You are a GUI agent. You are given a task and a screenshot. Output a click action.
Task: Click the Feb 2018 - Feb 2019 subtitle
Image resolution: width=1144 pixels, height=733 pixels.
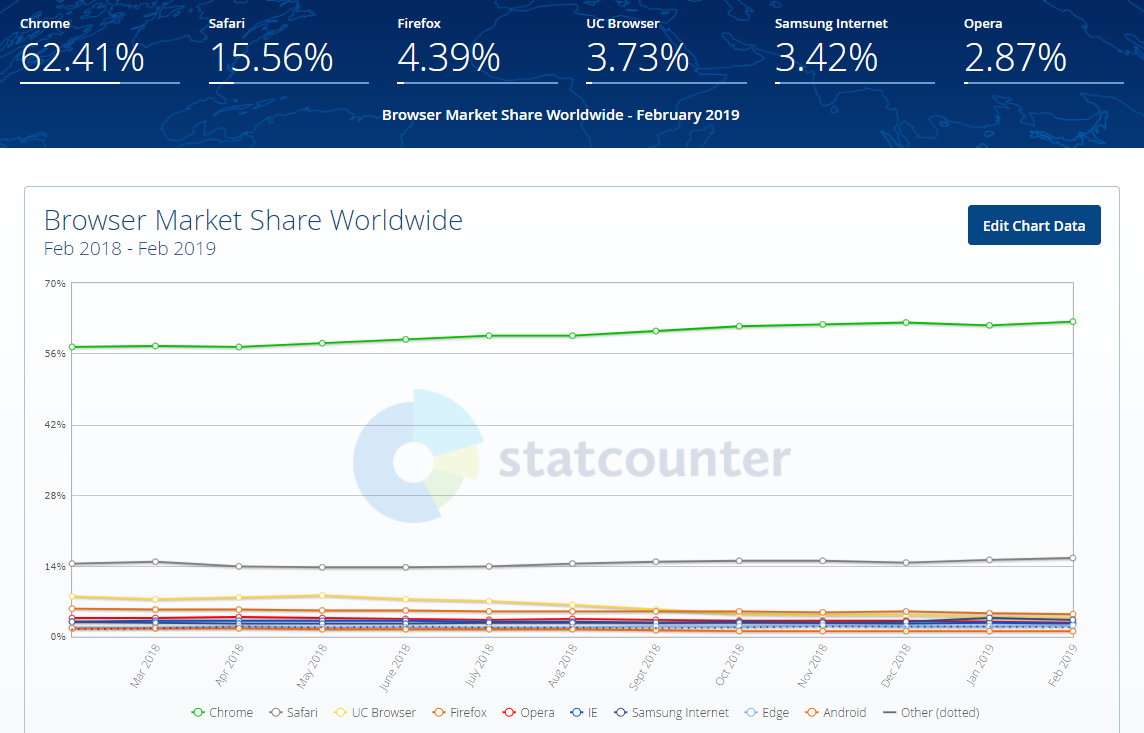(x=130, y=249)
